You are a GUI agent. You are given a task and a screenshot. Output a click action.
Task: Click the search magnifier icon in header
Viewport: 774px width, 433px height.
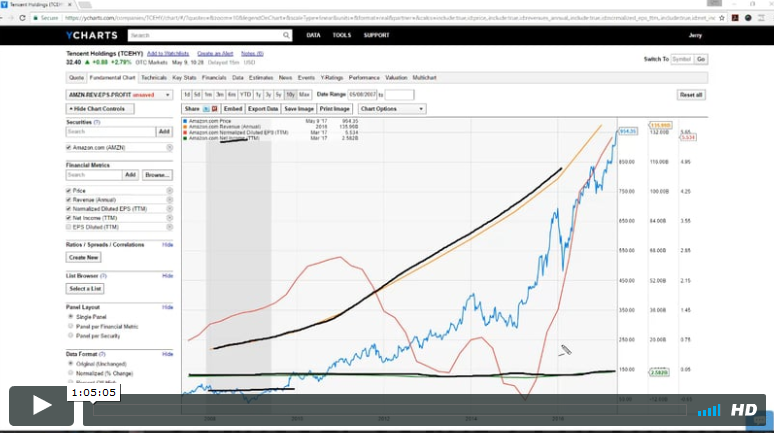[286, 35]
